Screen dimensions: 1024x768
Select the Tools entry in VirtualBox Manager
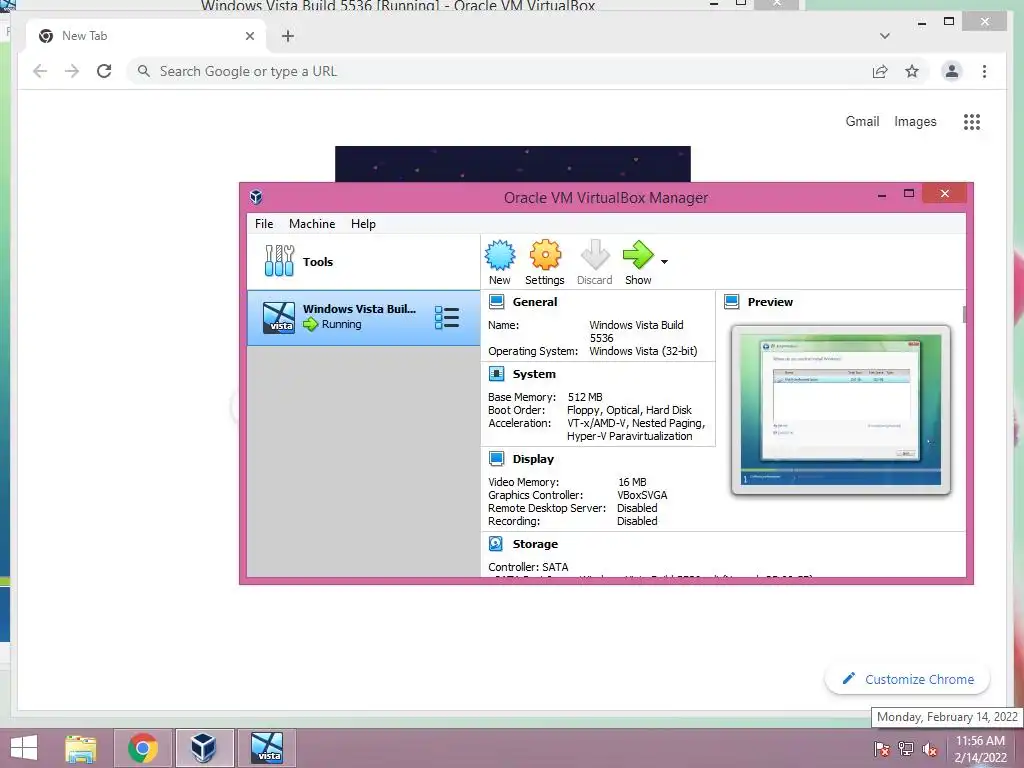363,261
